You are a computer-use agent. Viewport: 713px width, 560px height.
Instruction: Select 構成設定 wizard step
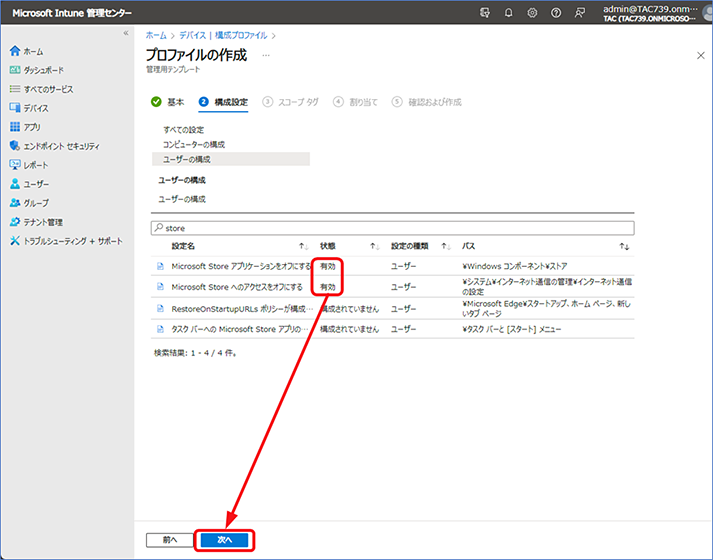(223, 102)
